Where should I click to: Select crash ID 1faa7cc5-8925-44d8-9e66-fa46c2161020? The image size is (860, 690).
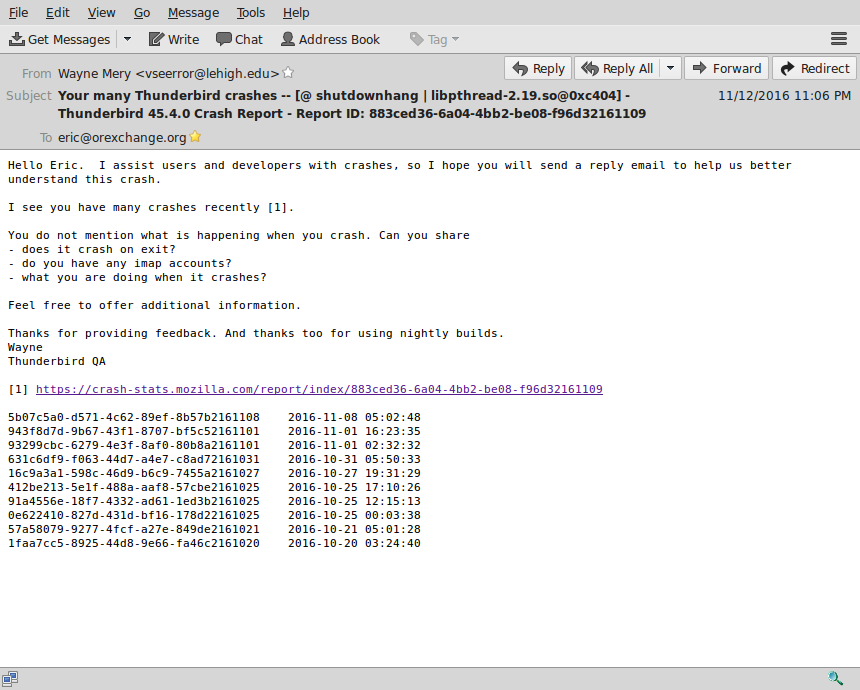click(134, 544)
